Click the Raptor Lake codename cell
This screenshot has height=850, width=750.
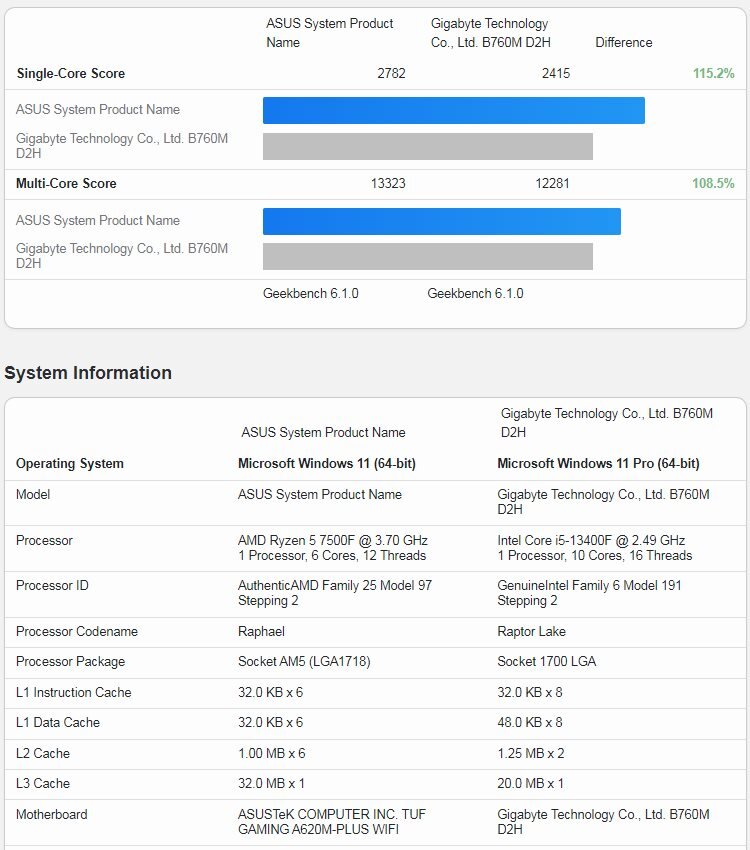coord(531,632)
